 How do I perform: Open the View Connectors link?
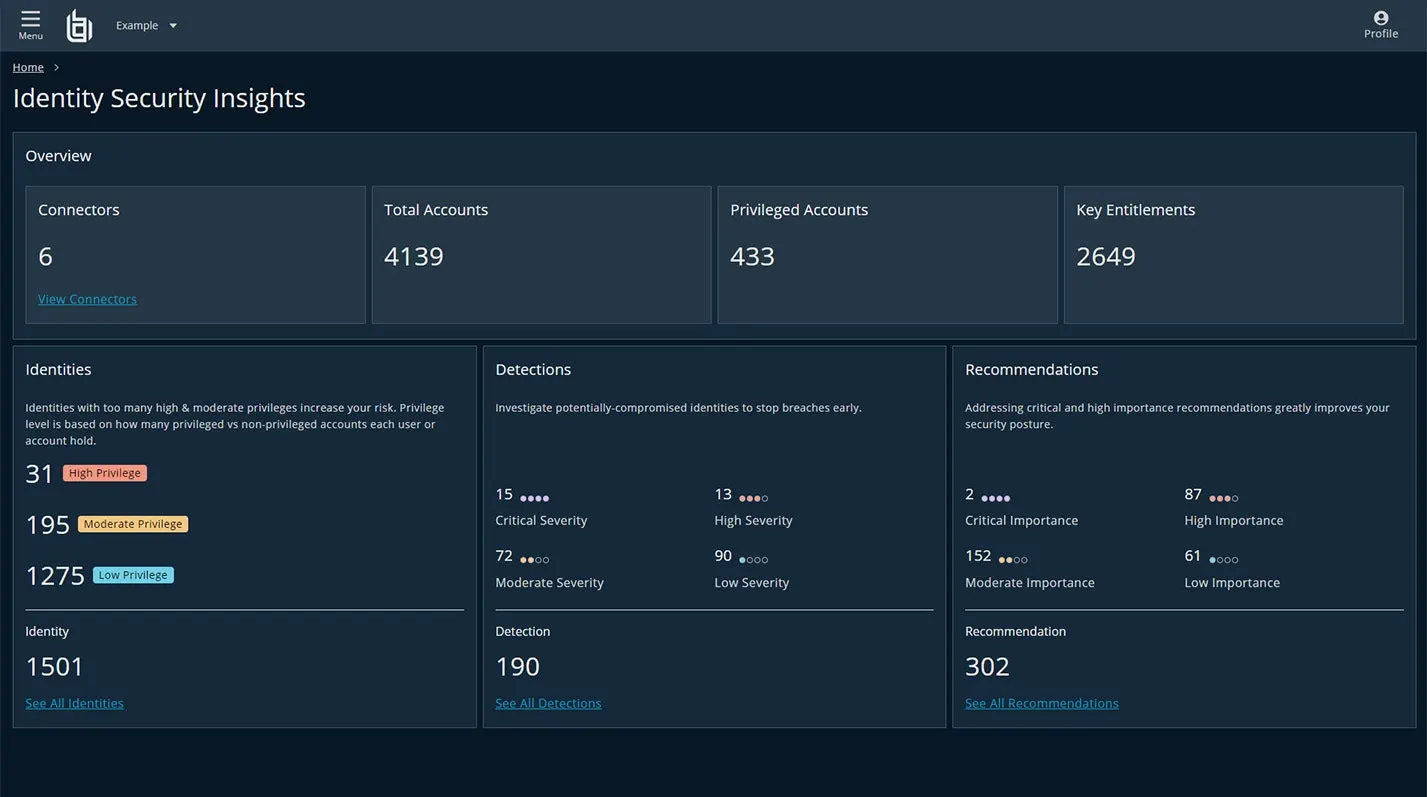[x=87, y=299]
